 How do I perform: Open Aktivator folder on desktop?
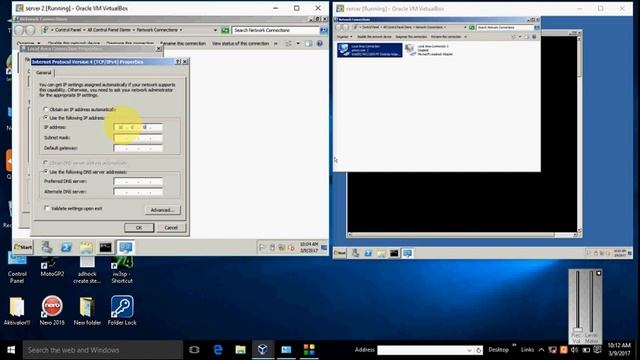click(17, 310)
